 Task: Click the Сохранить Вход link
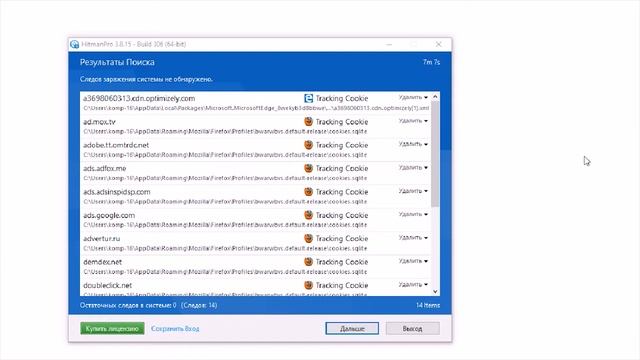175,329
